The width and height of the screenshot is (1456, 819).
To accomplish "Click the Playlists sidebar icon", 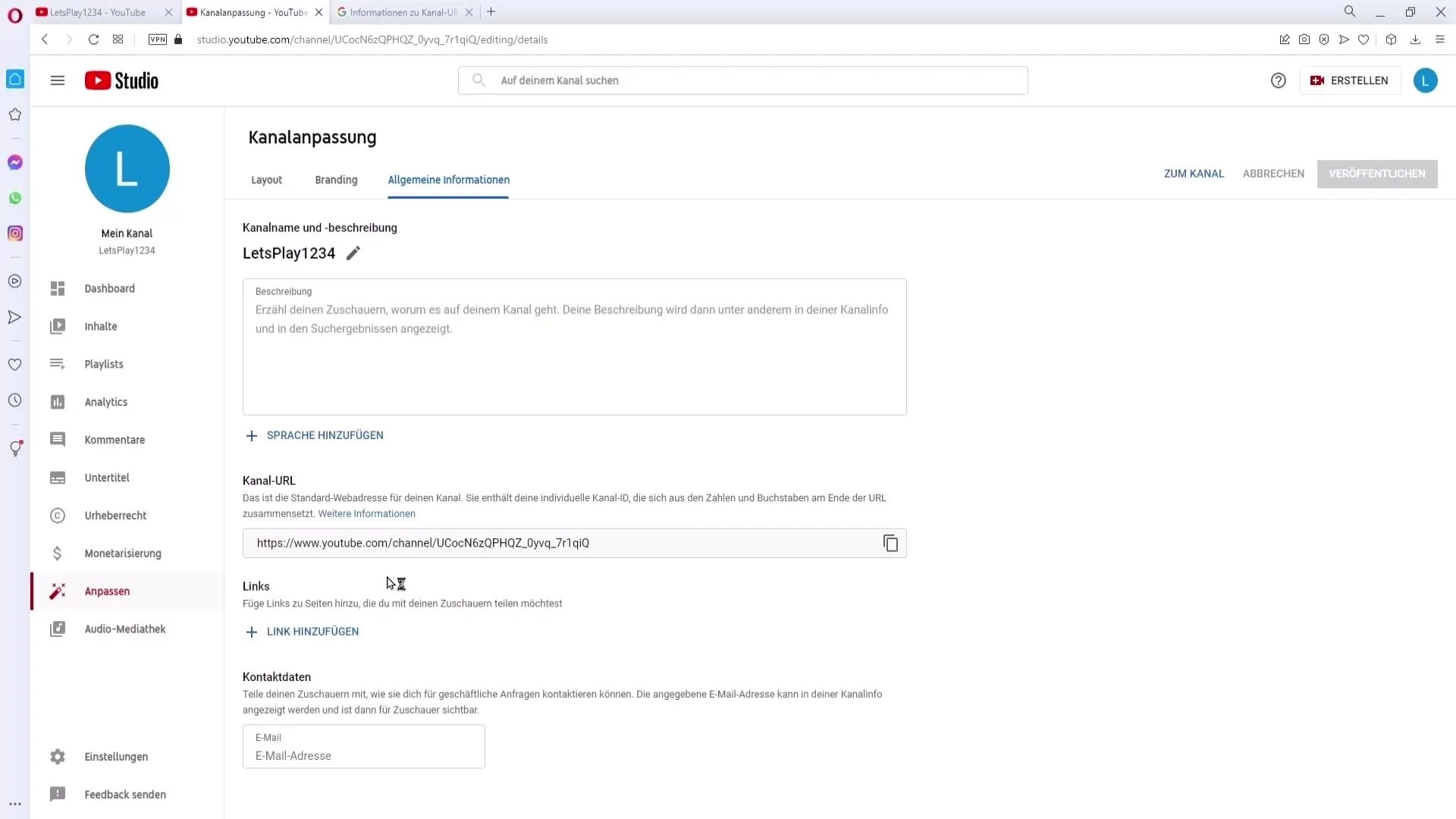I will (x=58, y=363).
